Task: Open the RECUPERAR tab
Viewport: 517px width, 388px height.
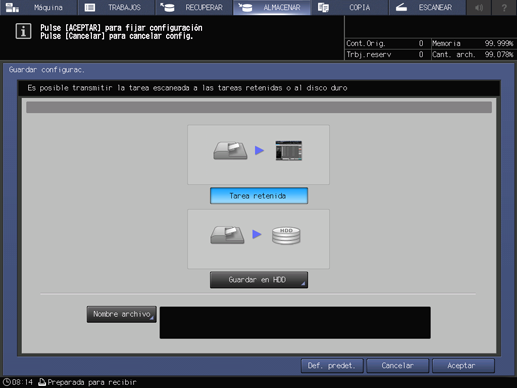Action: pos(194,7)
